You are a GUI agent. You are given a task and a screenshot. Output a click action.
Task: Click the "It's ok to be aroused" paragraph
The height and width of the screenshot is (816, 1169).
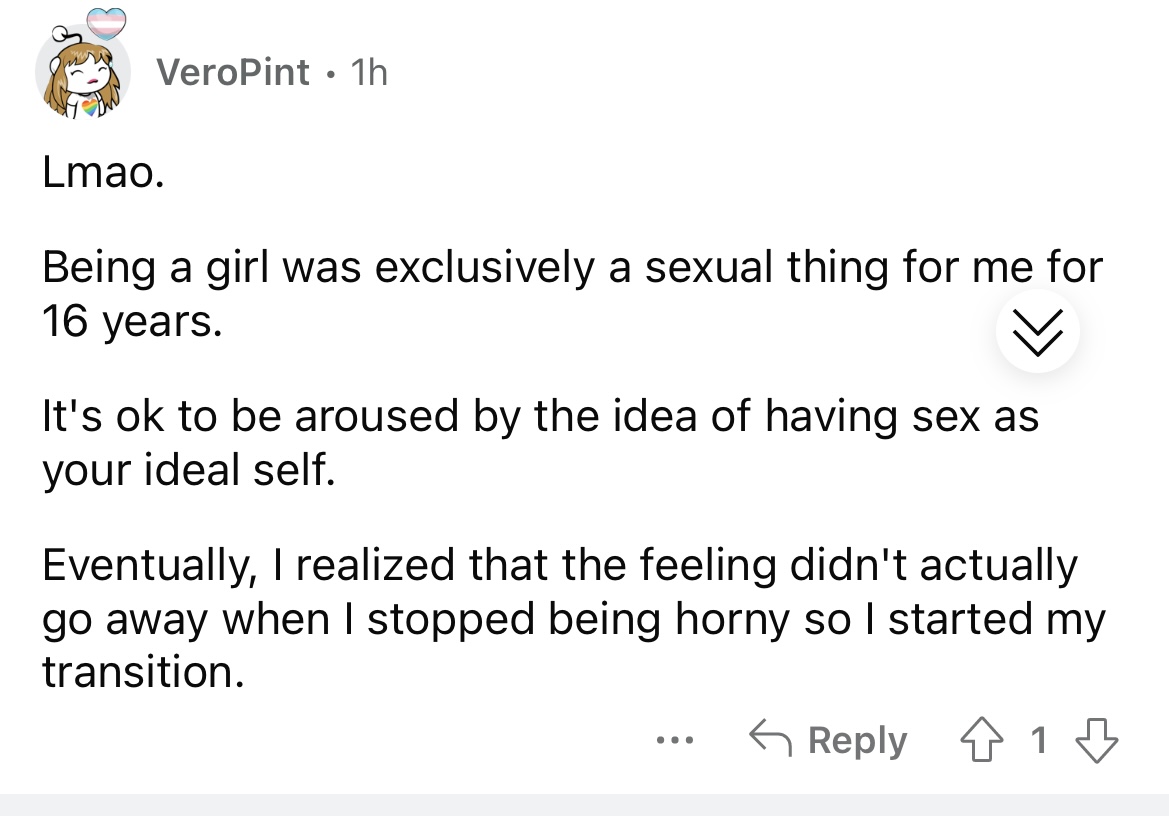540,416
